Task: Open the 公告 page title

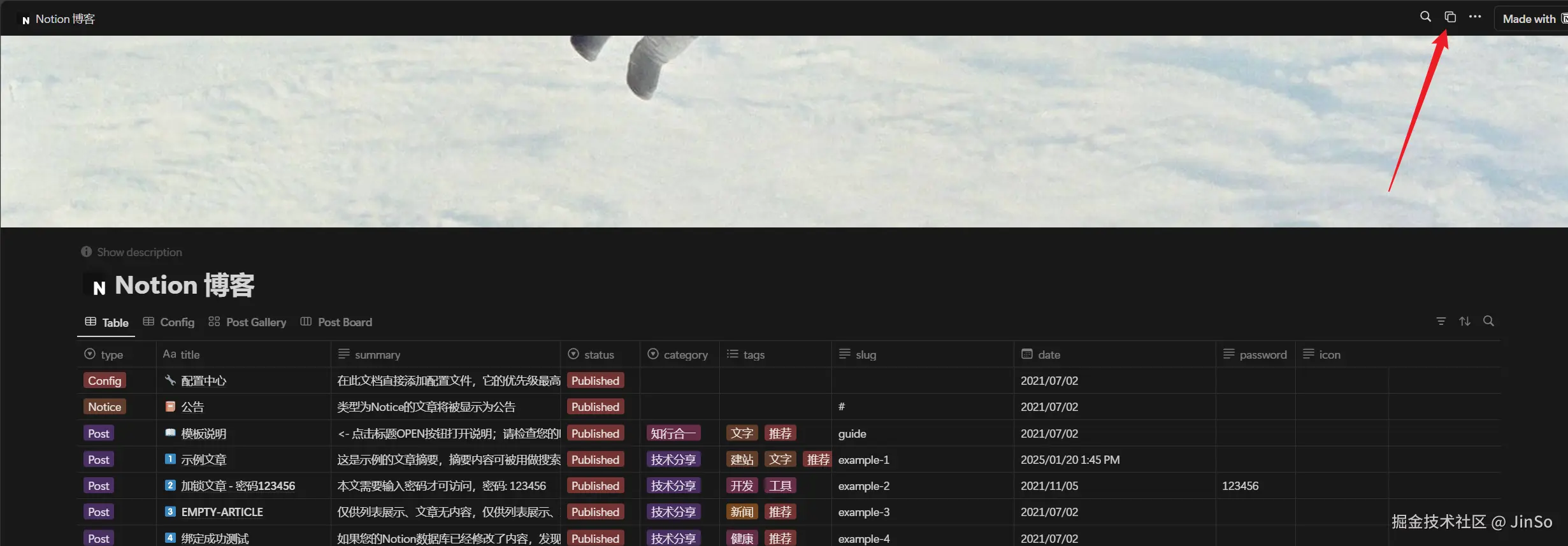Action: (192, 406)
